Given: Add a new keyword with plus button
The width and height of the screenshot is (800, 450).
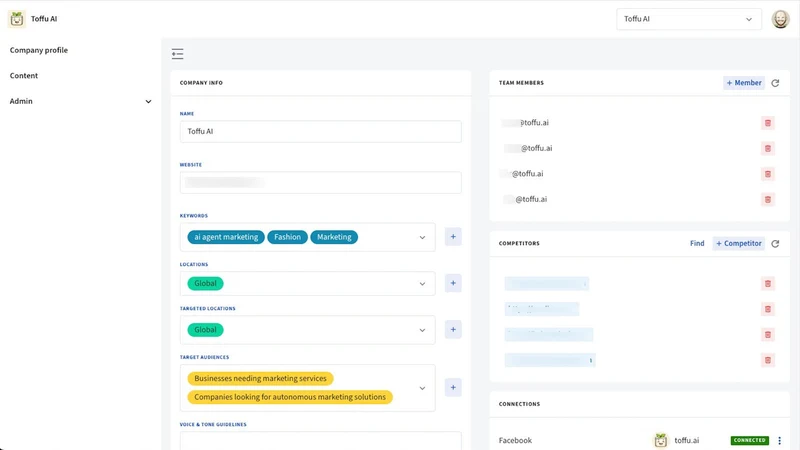Looking at the screenshot, I should [453, 237].
